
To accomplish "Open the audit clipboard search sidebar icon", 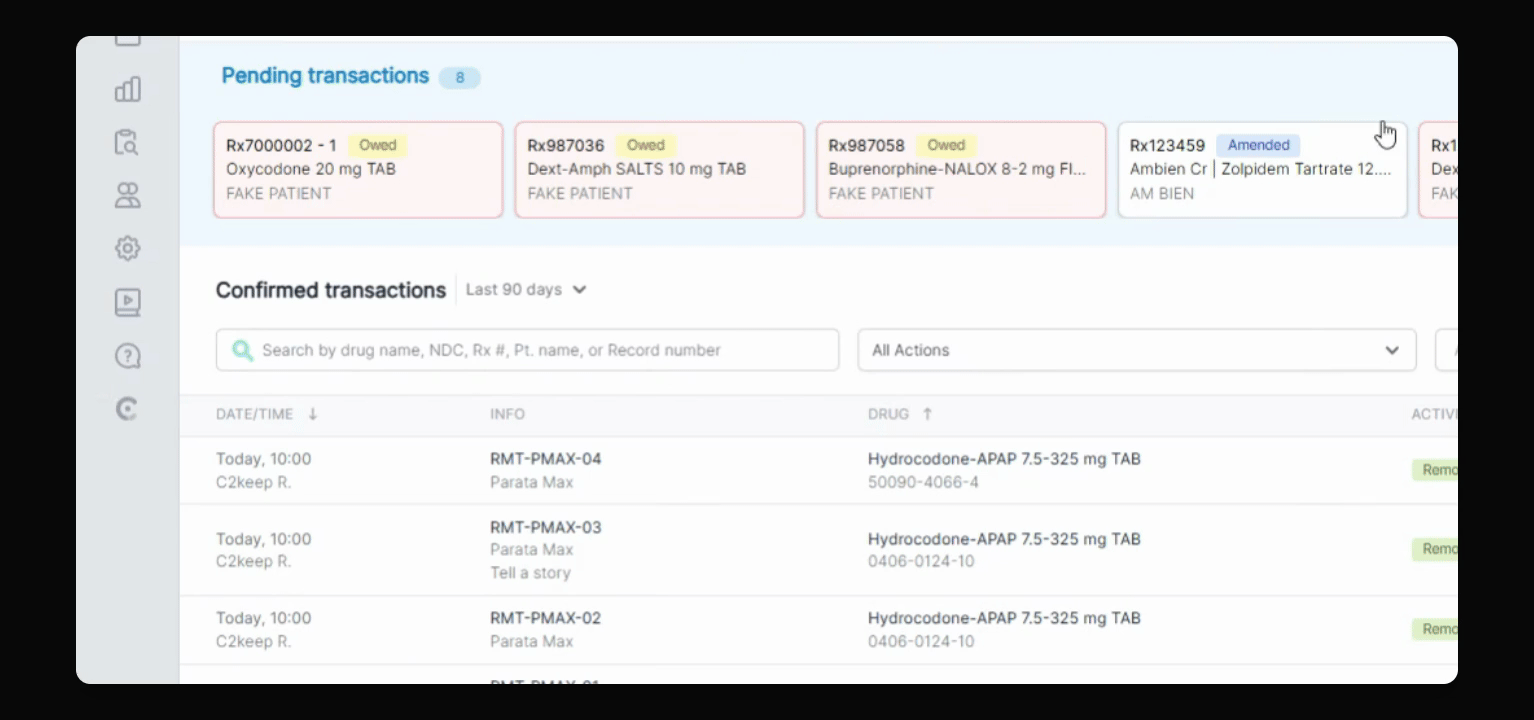I will point(127,143).
